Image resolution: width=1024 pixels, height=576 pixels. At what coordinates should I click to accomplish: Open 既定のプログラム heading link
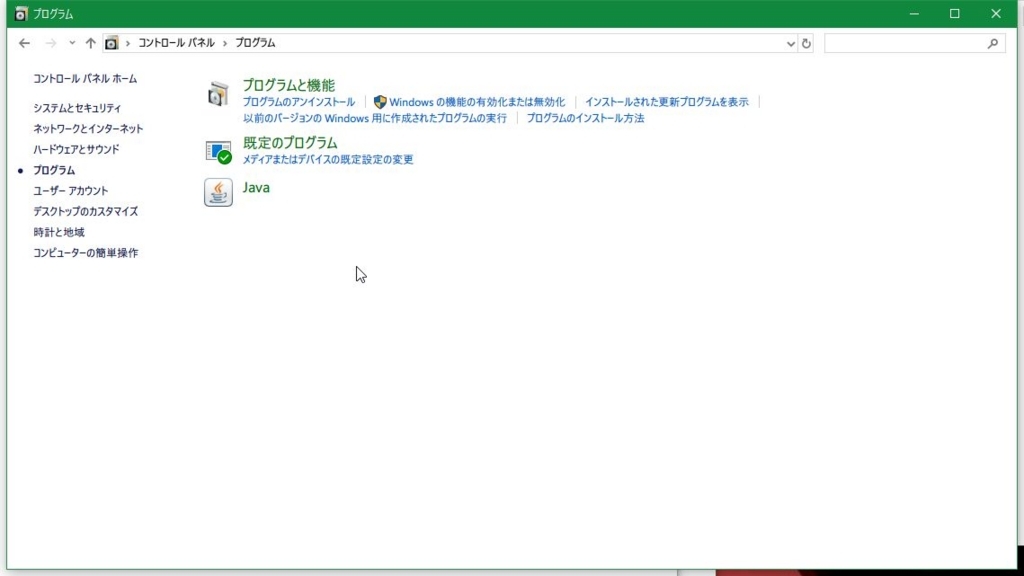click(290, 143)
